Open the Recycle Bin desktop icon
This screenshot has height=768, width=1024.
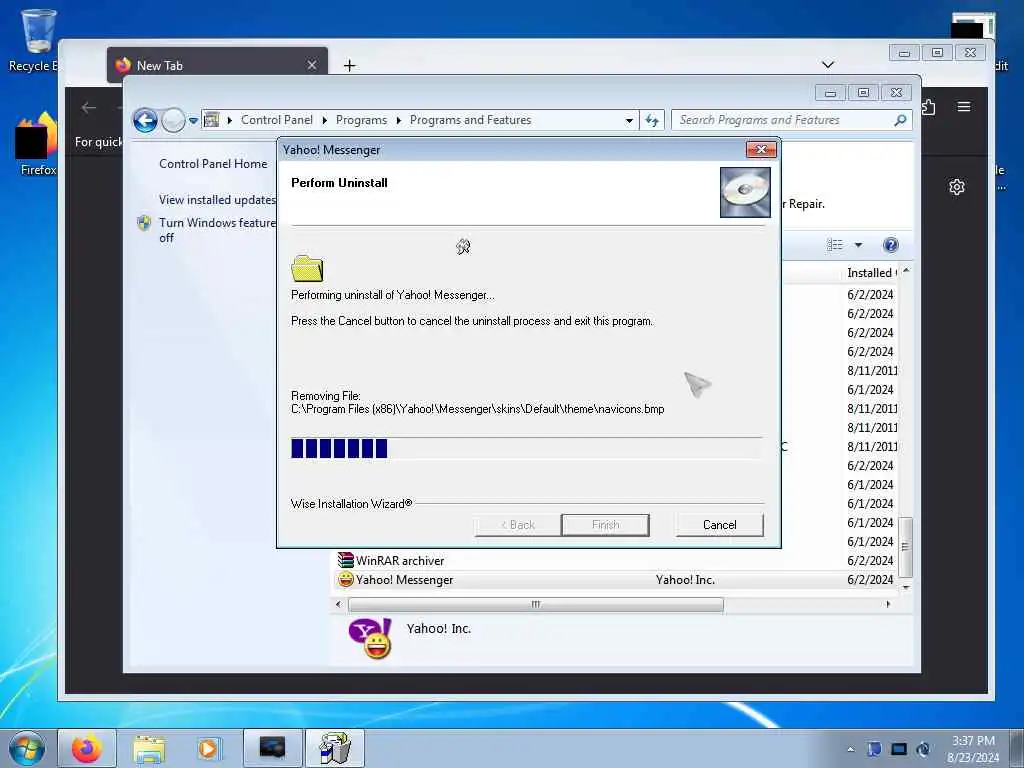(37, 40)
